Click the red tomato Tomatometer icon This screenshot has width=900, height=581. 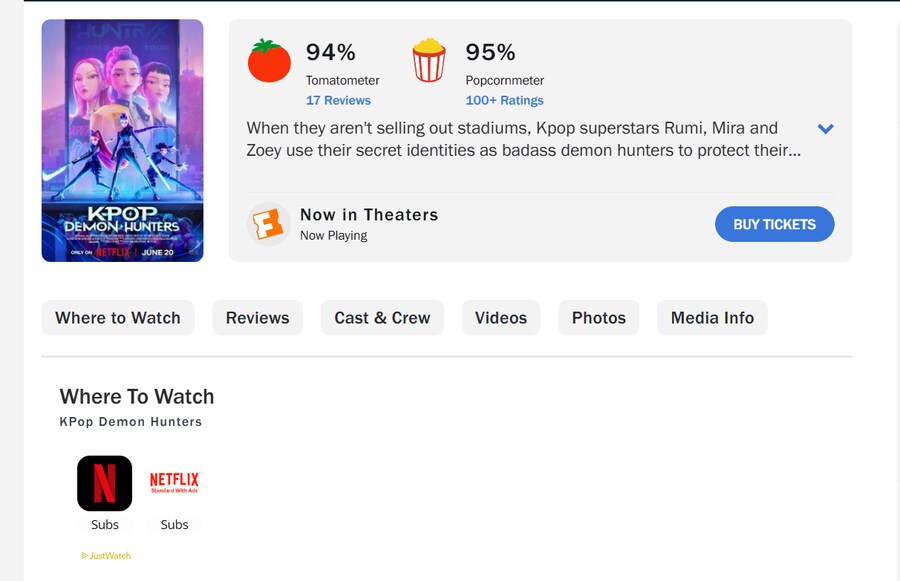pos(269,61)
